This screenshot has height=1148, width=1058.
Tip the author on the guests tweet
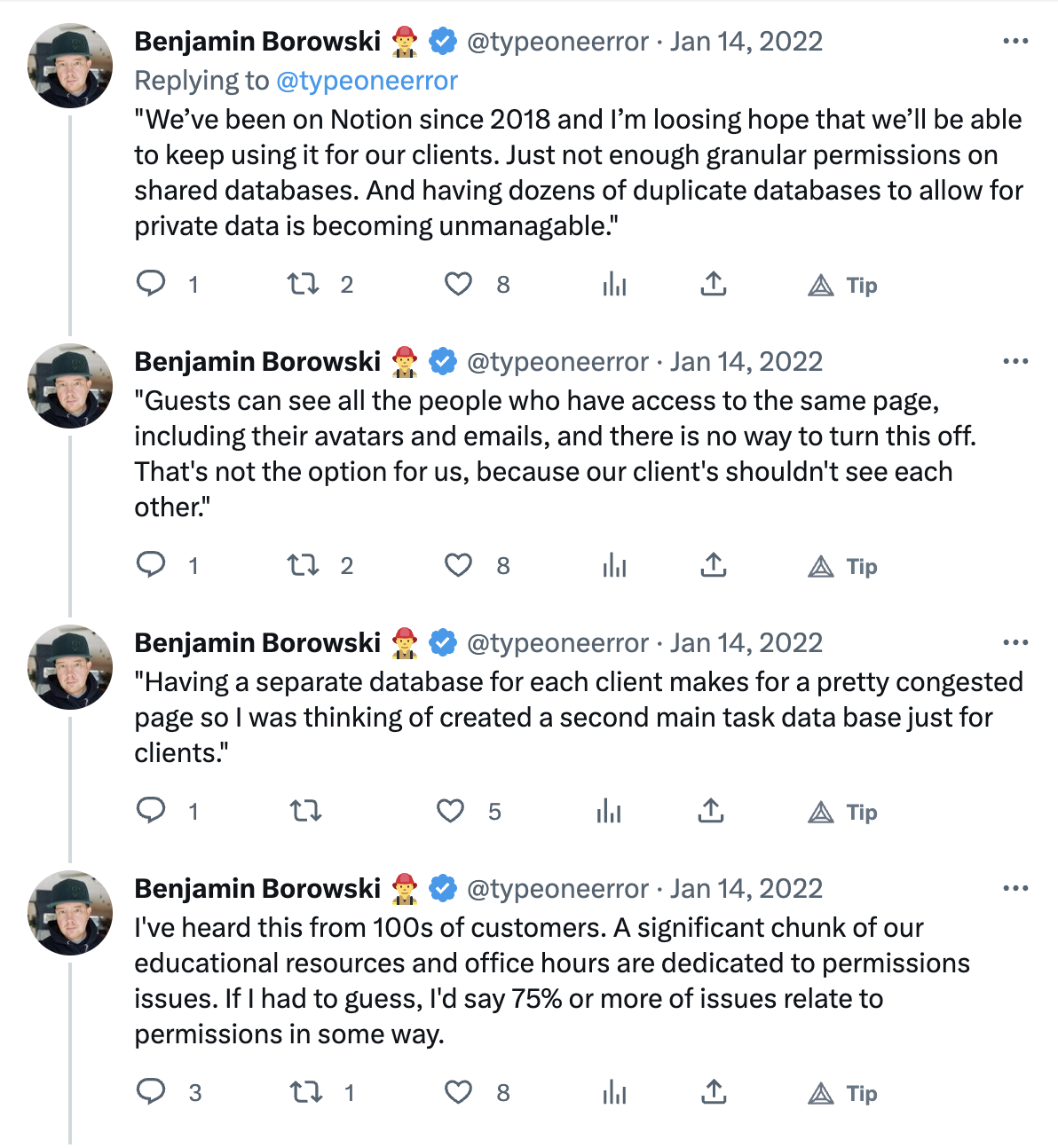click(x=843, y=566)
